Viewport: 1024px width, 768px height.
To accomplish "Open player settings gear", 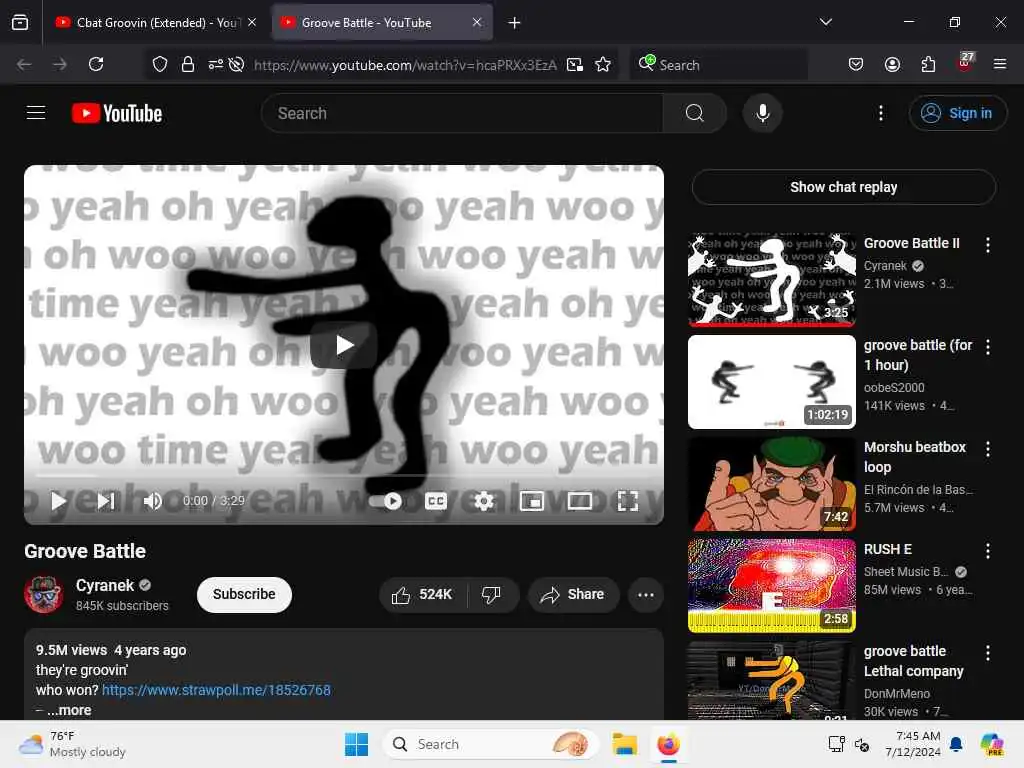I will (483, 501).
